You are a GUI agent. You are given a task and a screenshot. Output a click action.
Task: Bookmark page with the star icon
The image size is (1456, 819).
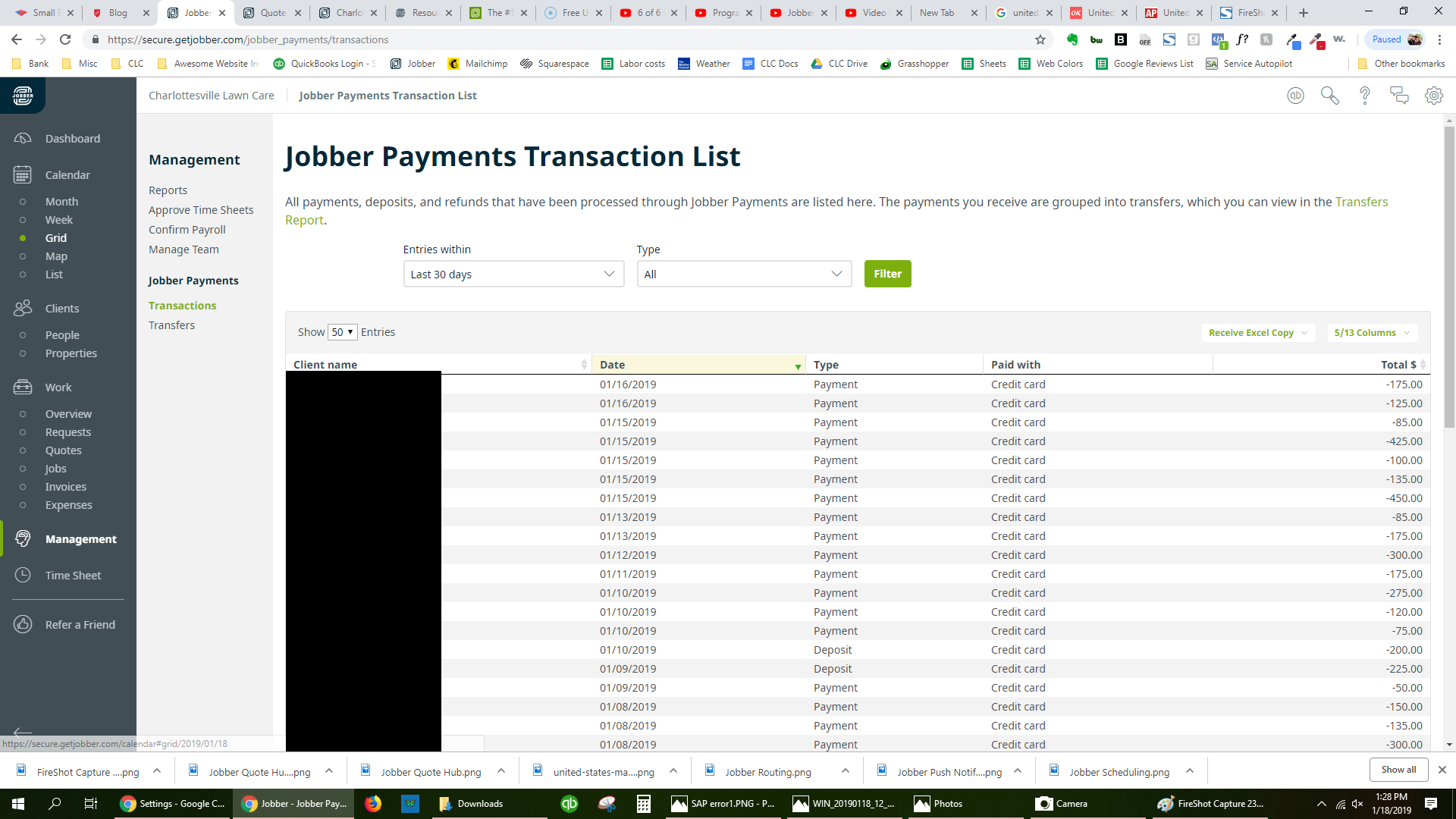pyautogui.click(x=1040, y=39)
